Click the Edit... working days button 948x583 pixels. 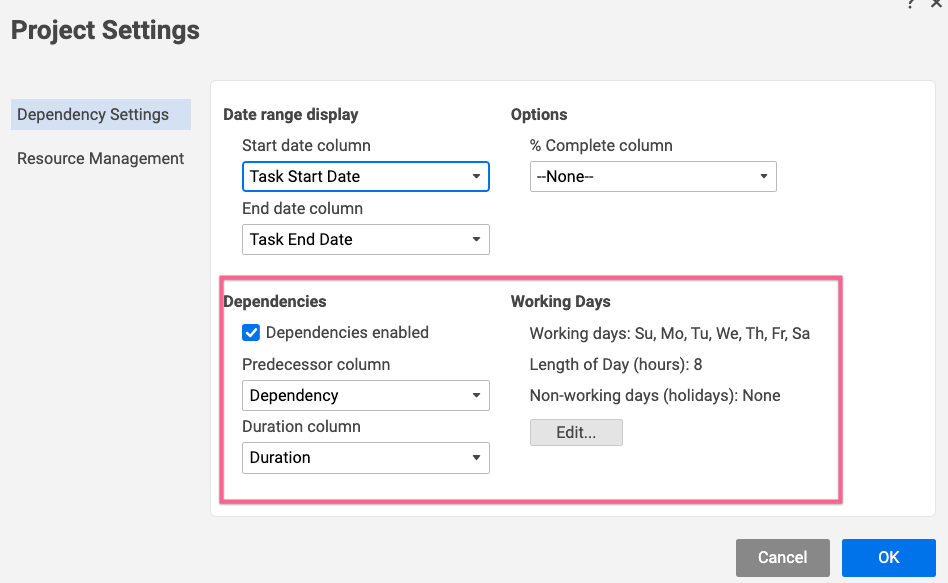point(576,433)
